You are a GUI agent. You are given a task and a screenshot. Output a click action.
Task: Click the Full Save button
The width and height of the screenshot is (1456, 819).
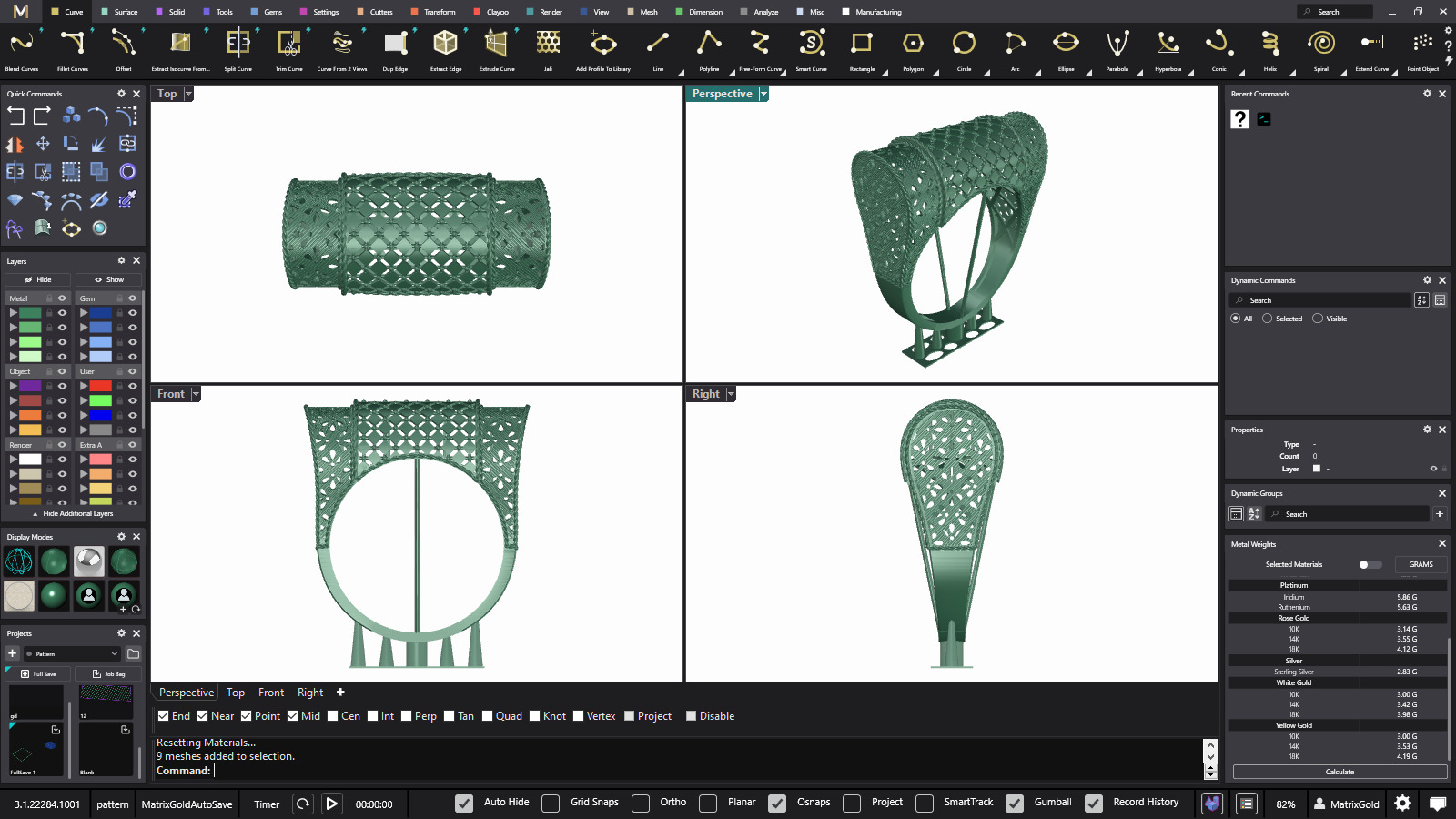[38, 673]
